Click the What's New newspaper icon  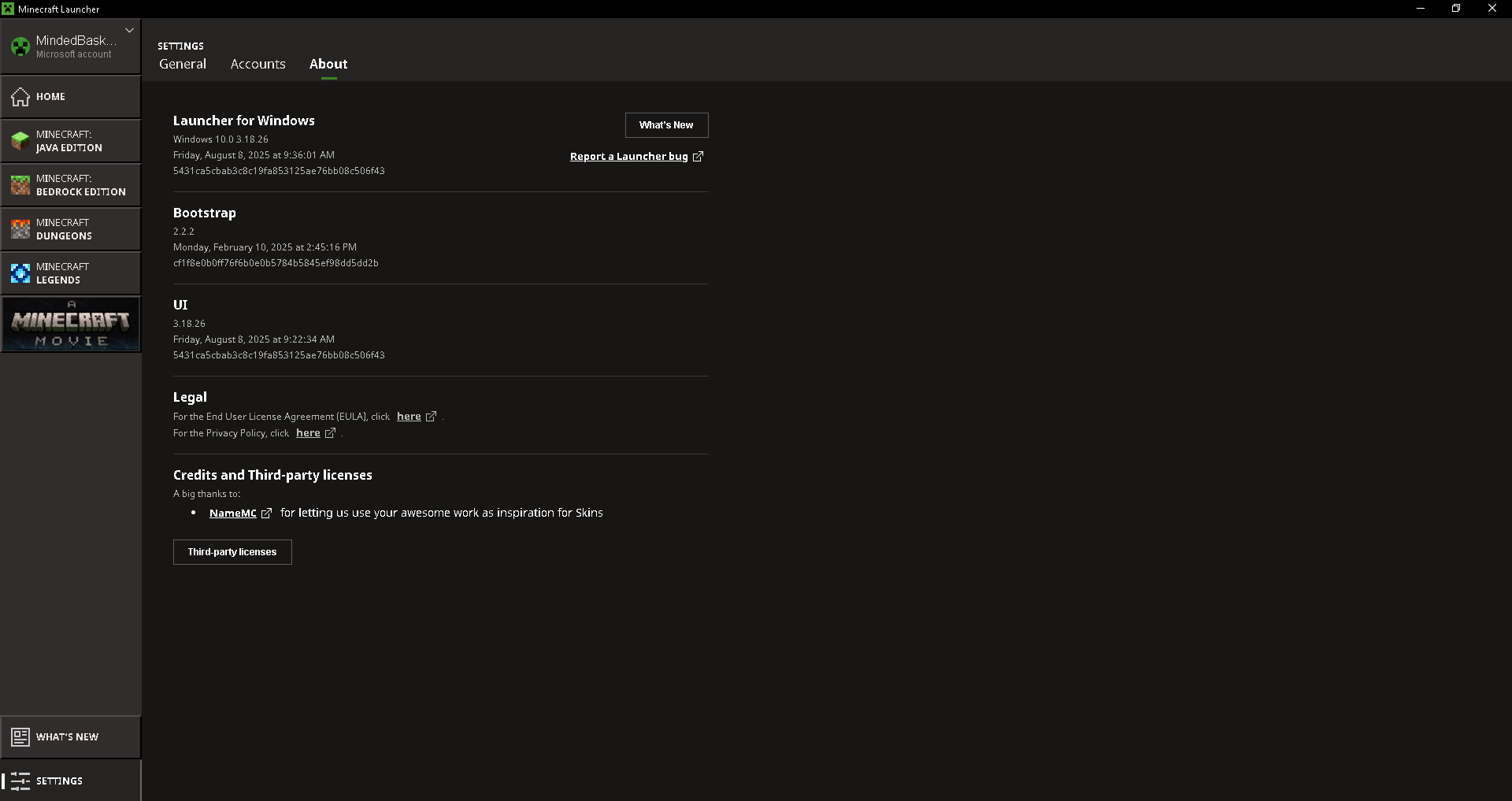point(20,737)
